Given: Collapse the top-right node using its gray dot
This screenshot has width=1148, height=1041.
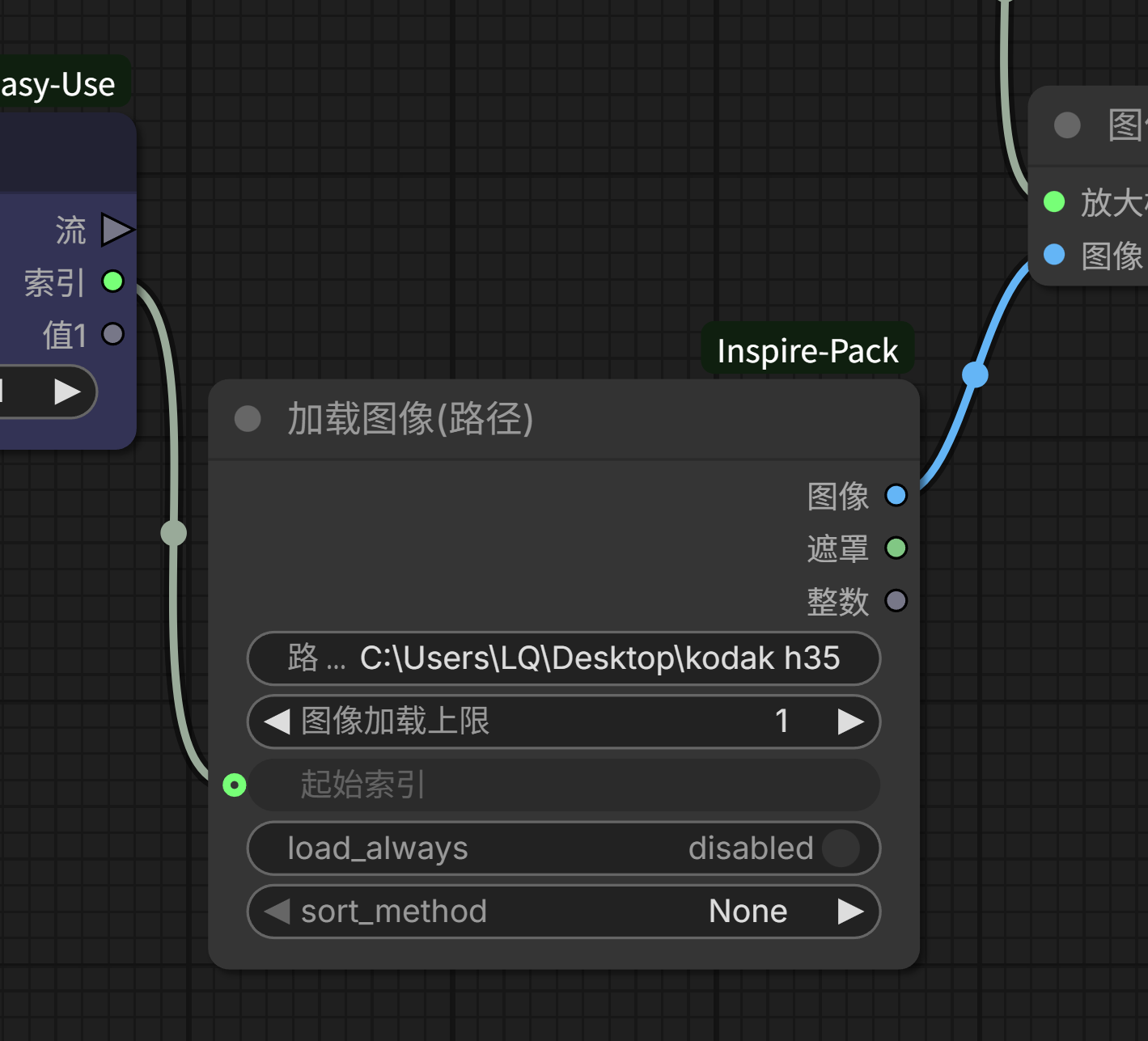Looking at the screenshot, I should click(1067, 125).
